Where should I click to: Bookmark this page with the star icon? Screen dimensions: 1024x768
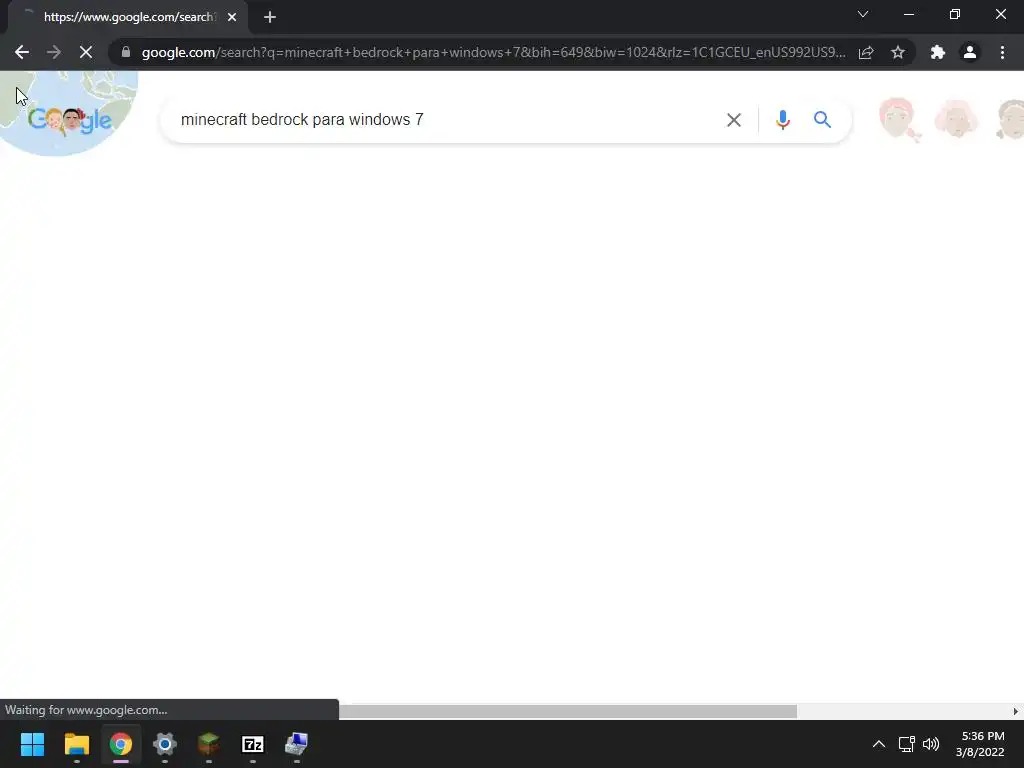(898, 52)
